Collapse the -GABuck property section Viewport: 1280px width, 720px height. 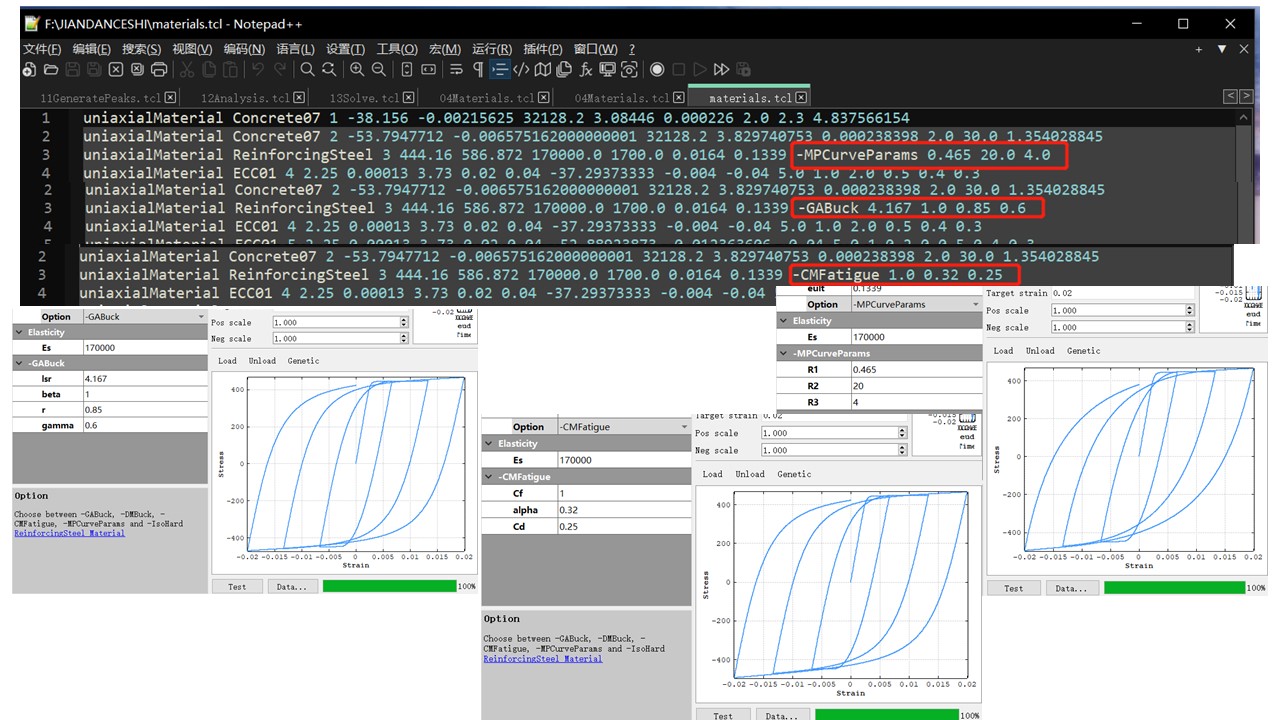click(x=19, y=364)
